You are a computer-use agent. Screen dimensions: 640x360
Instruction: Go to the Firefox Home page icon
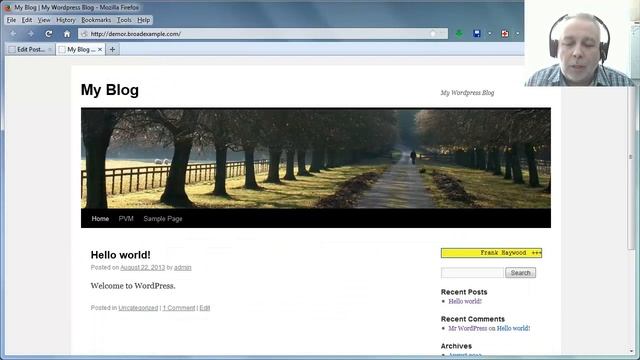(x=67, y=34)
